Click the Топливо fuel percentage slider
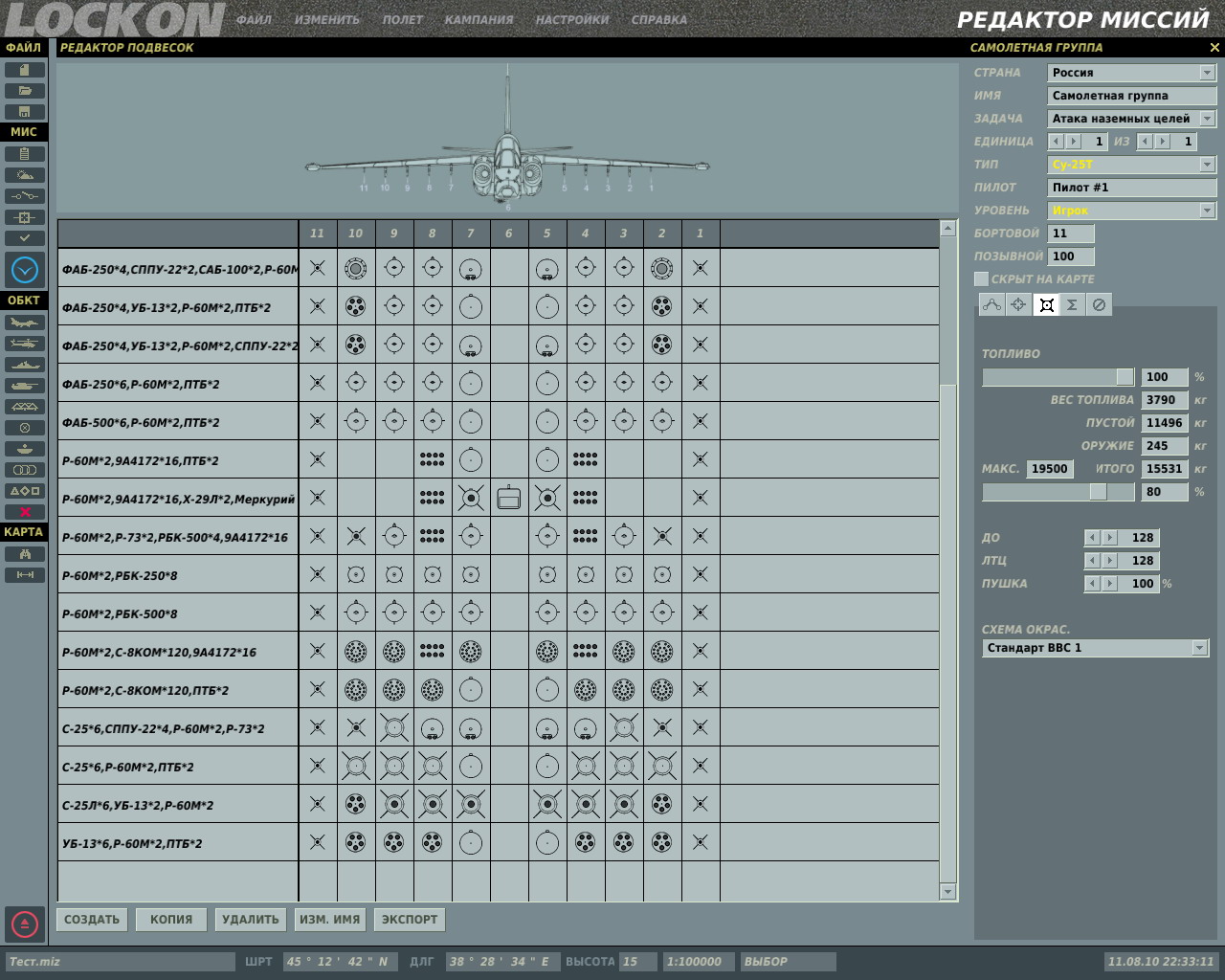The image size is (1225, 980). click(x=1058, y=377)
